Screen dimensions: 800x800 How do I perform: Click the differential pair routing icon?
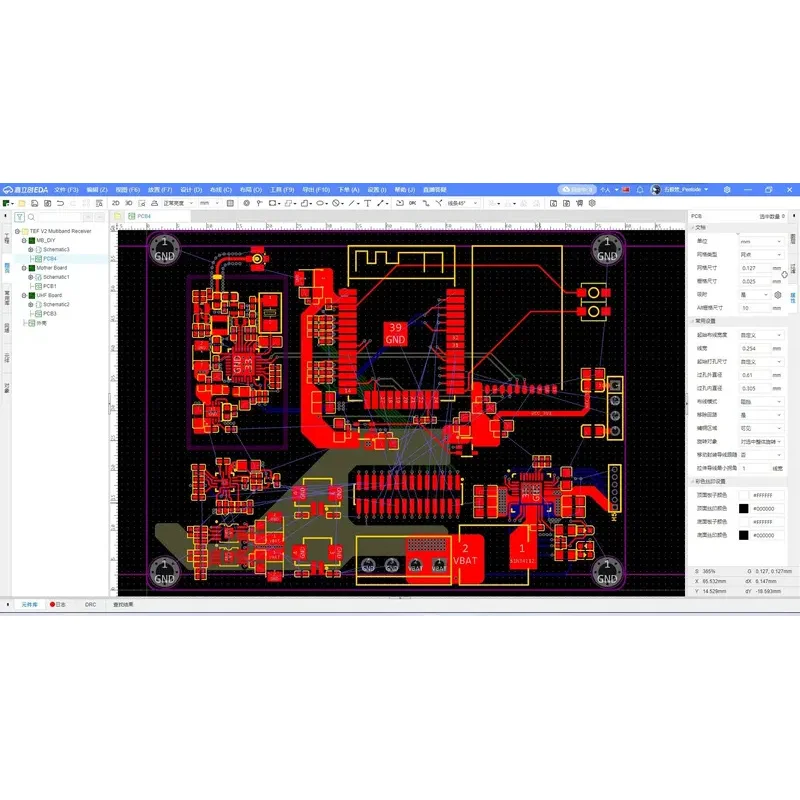(x=439, y=203)
